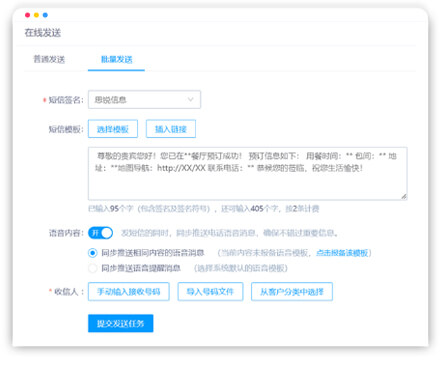Screen dimensions: 440x370
Task: Click the 插入链接 button
Action: click(171, 129)
